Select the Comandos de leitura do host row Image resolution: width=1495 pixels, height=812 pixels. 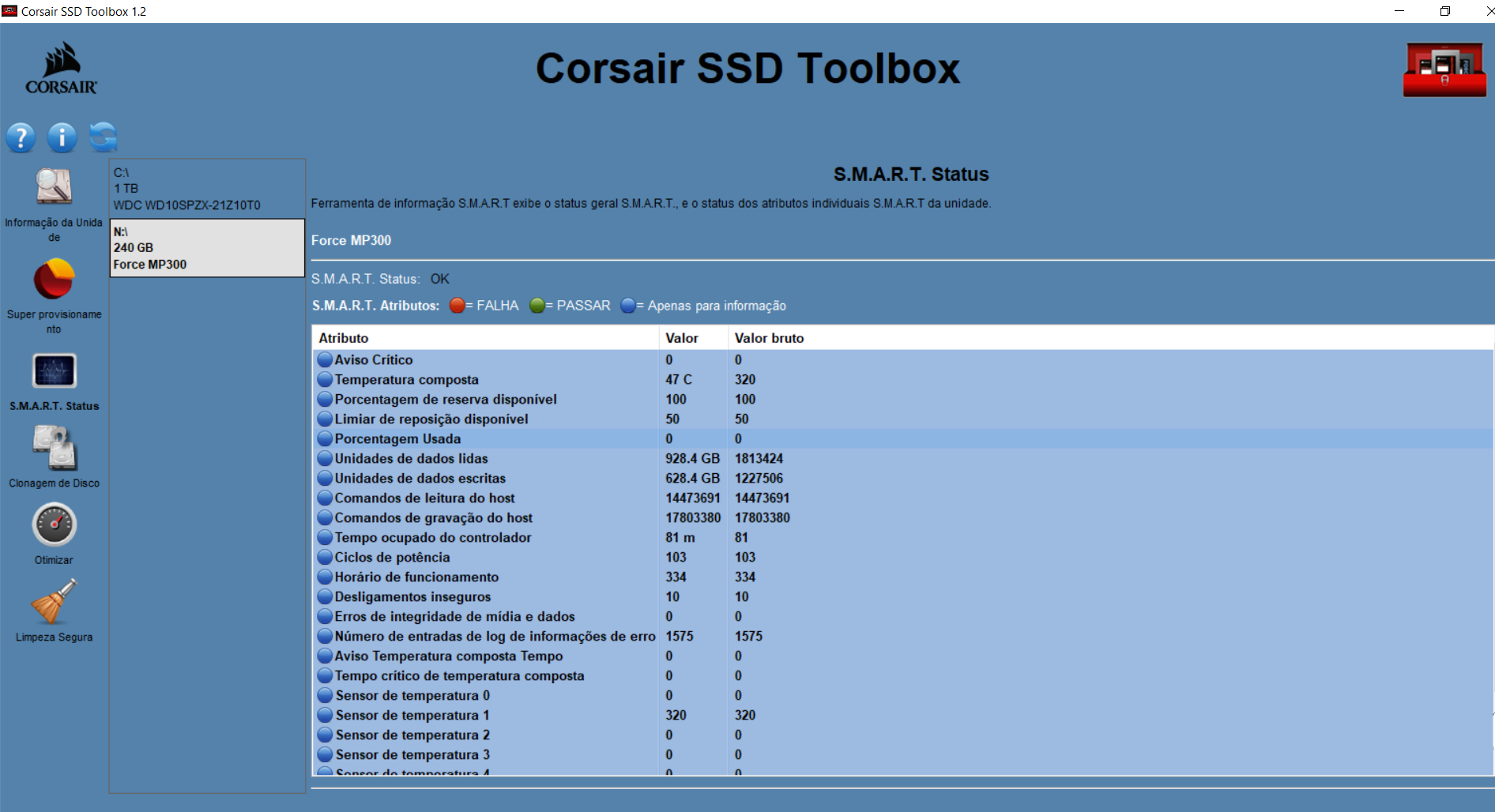902,498
